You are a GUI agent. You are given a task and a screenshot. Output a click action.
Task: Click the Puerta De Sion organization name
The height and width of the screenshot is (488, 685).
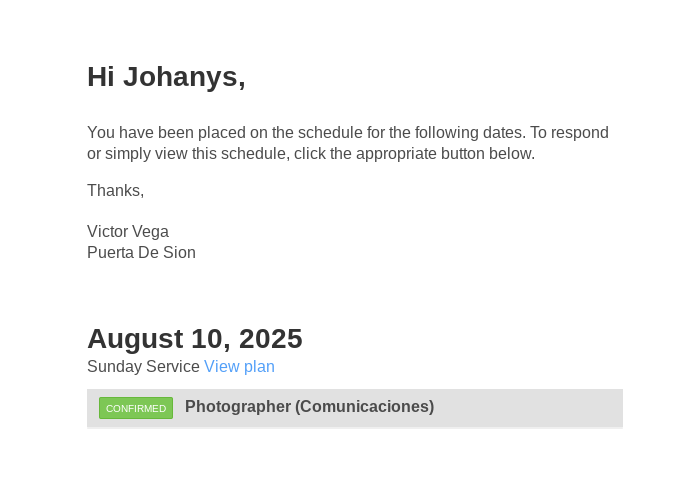(x=142, y=253)
